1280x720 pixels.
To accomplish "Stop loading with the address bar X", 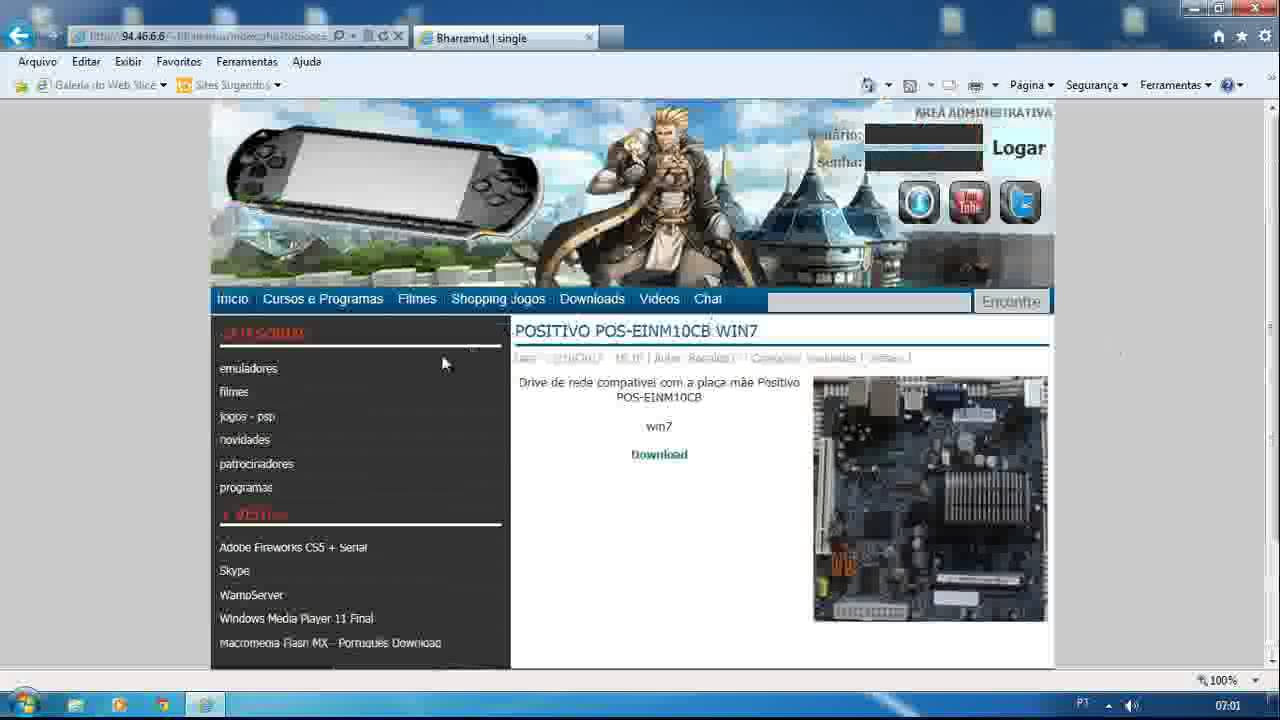I will click(x=398, y=36).
